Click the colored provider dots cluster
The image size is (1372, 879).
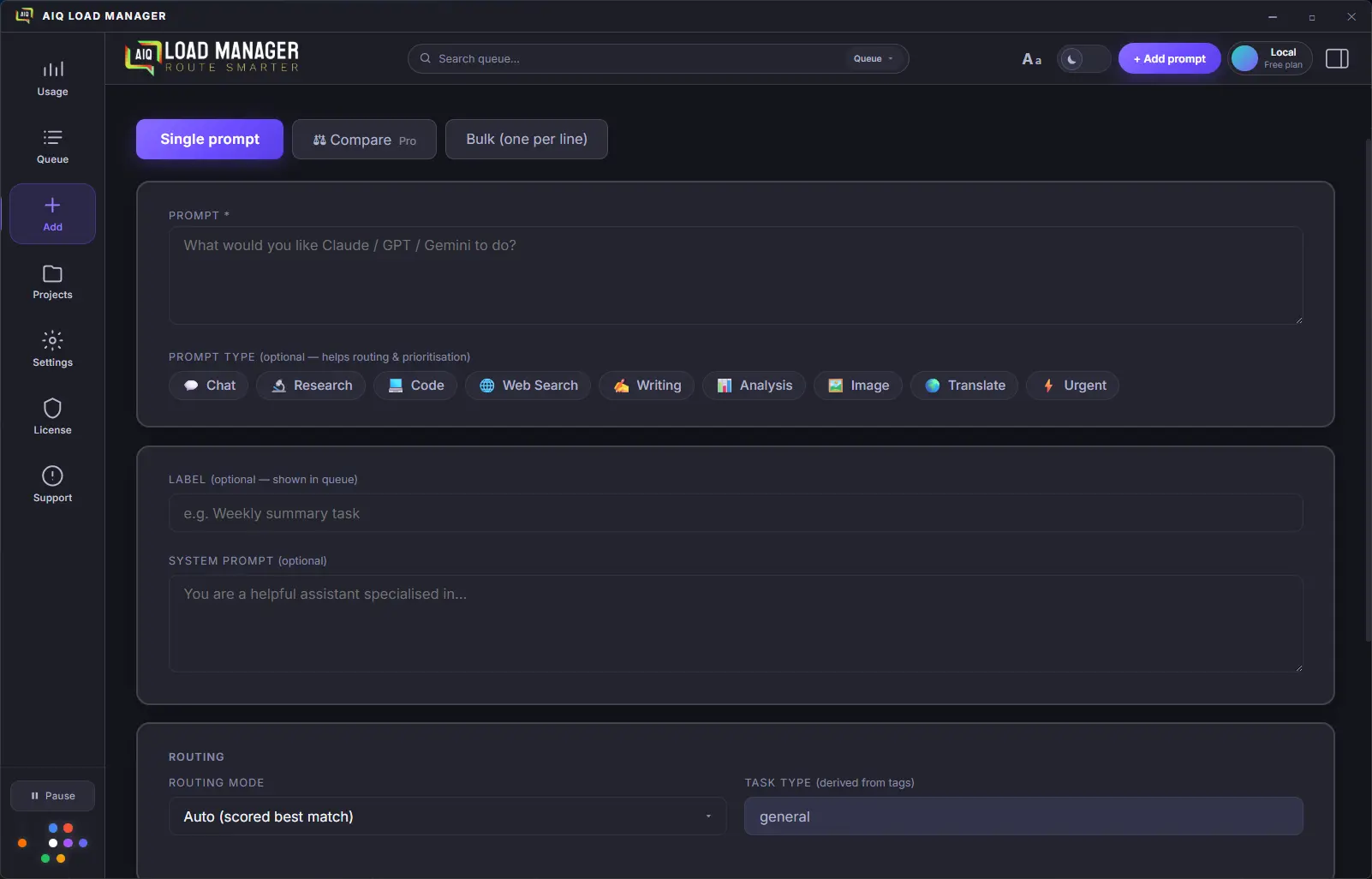pyautogui.click(x=53, y=842)
